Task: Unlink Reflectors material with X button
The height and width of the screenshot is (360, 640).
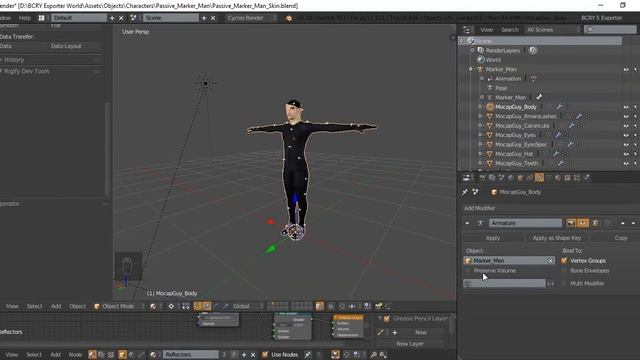Action: (253, 354)
